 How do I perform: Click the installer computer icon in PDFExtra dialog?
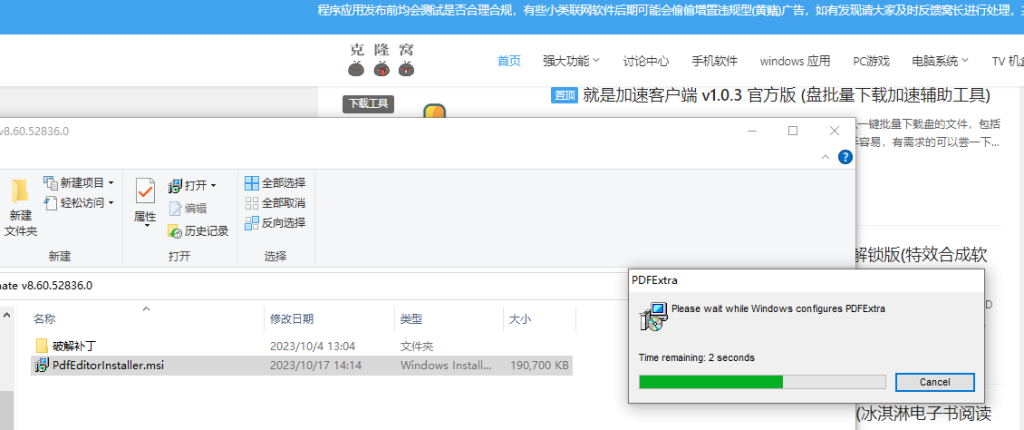pyautogui.click(x=654, y=316)
